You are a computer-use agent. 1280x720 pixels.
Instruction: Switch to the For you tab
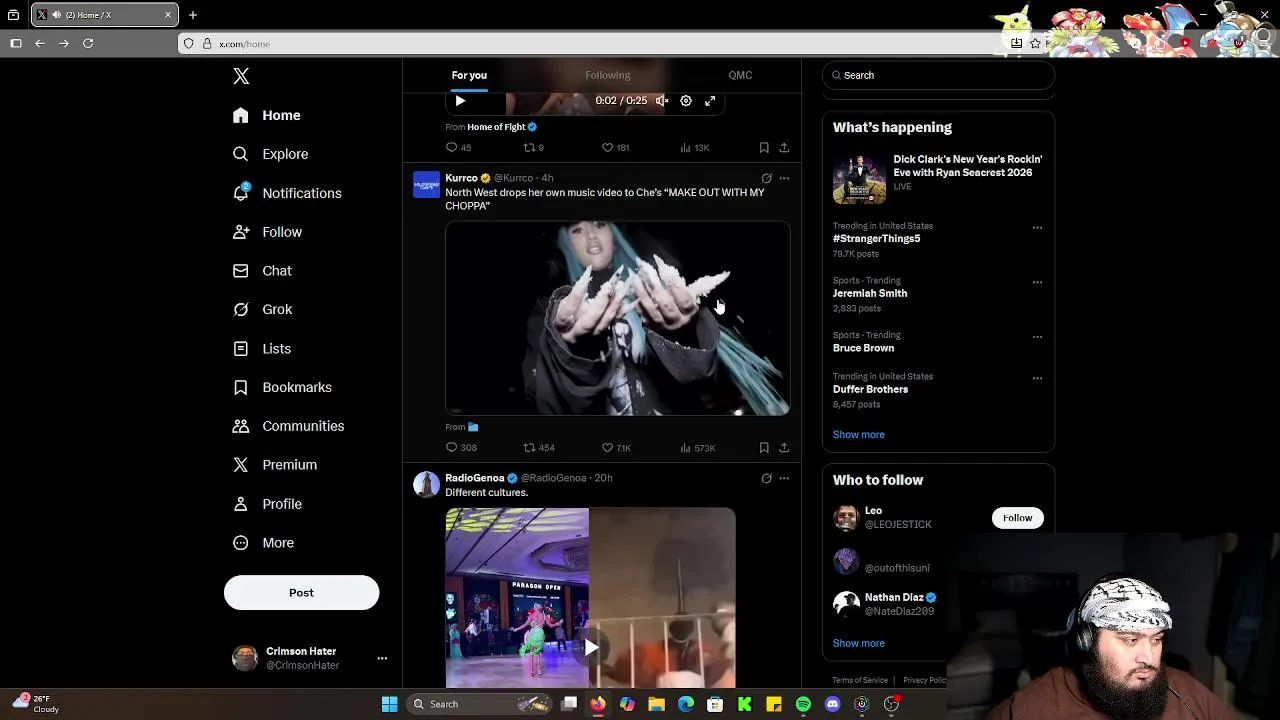(x=469, y=75)
